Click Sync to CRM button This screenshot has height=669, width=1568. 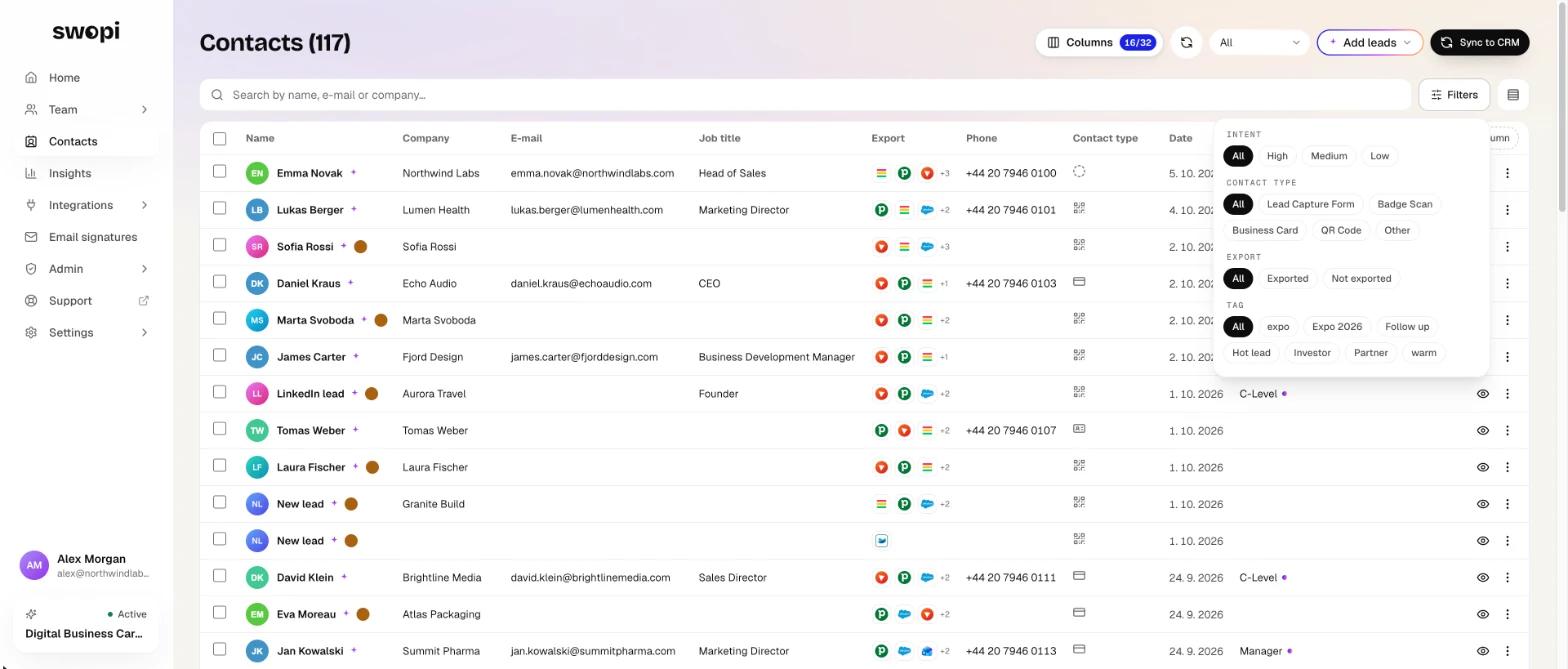click(1479, 42)
